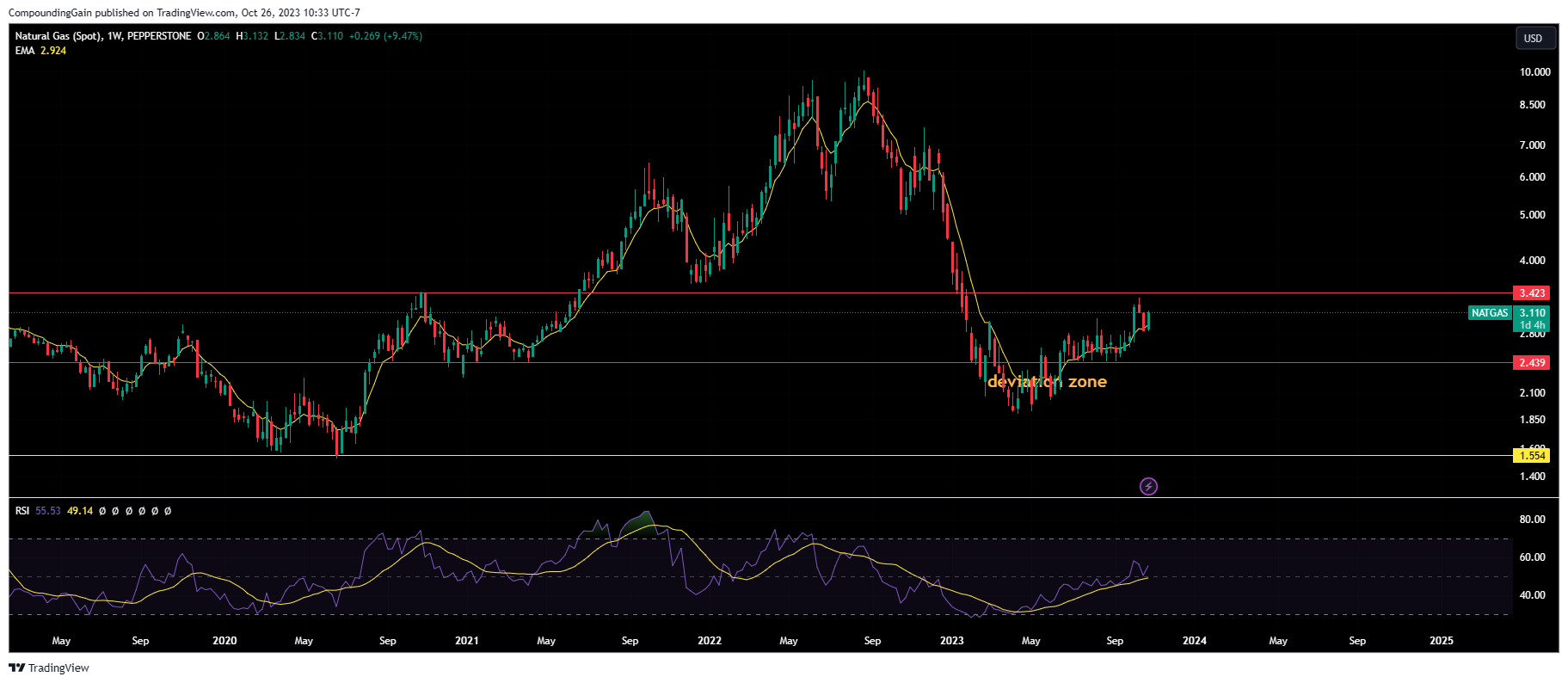Click "80.00" on the RSI scale
Image resolution: width=1568 pixels, height=683 pixels.
click(1532, 520)
